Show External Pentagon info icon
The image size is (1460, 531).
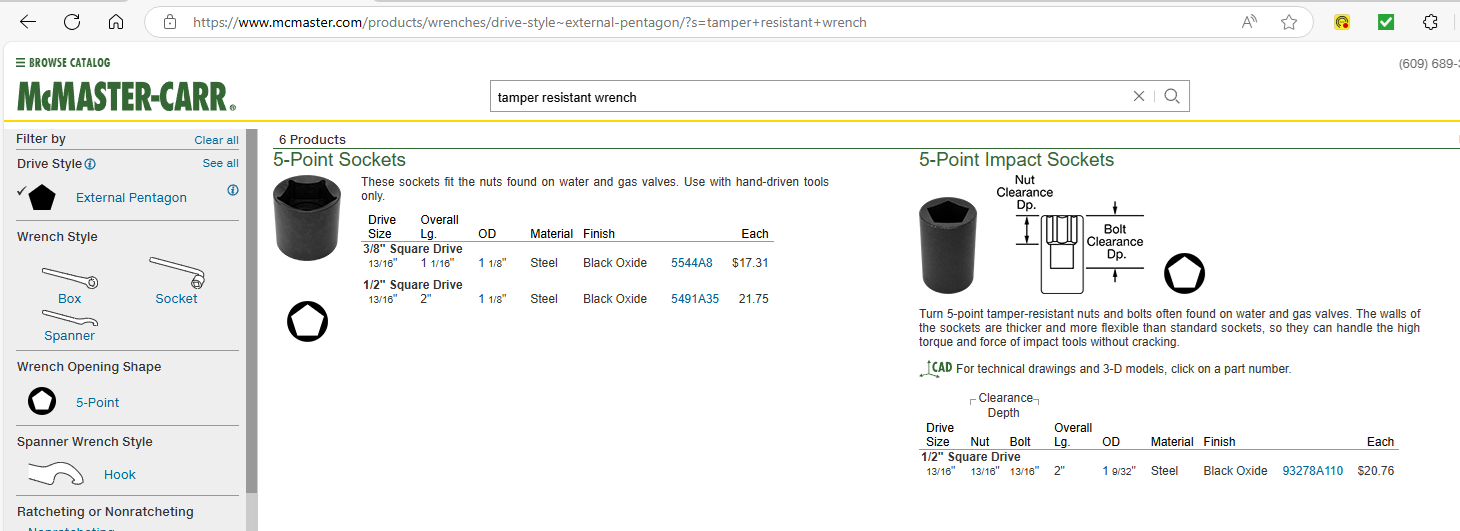(233, 190)
